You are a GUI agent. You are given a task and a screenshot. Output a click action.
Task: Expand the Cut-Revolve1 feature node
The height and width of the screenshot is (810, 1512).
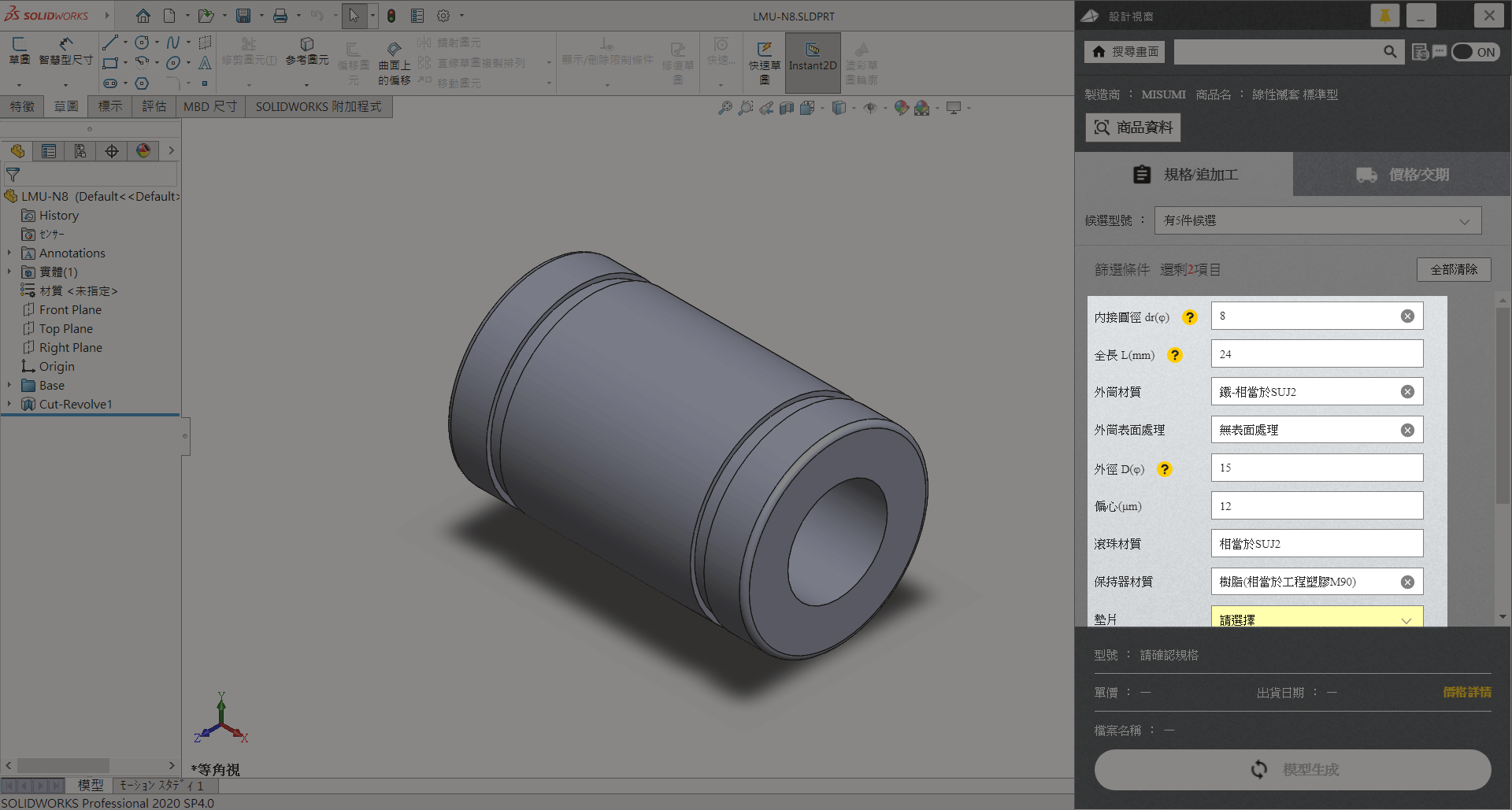(9, 405)
